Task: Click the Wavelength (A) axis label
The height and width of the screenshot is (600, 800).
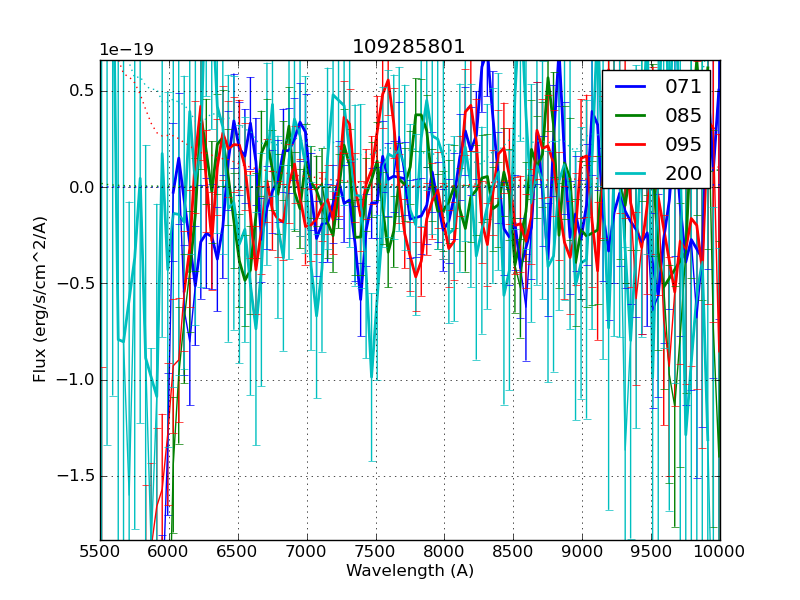Action: (409, 571)
